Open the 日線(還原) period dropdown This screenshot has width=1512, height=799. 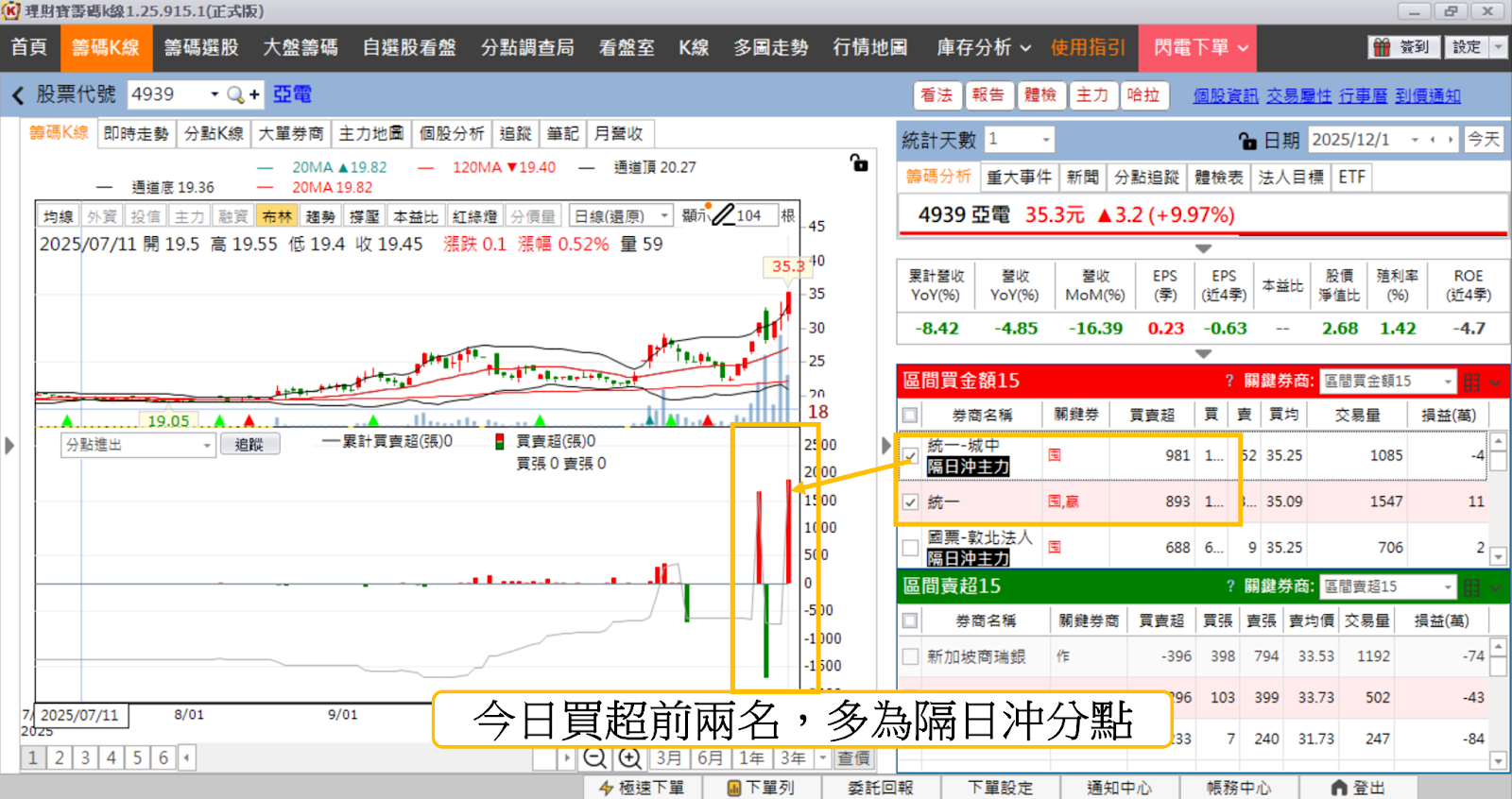point(663,216)
